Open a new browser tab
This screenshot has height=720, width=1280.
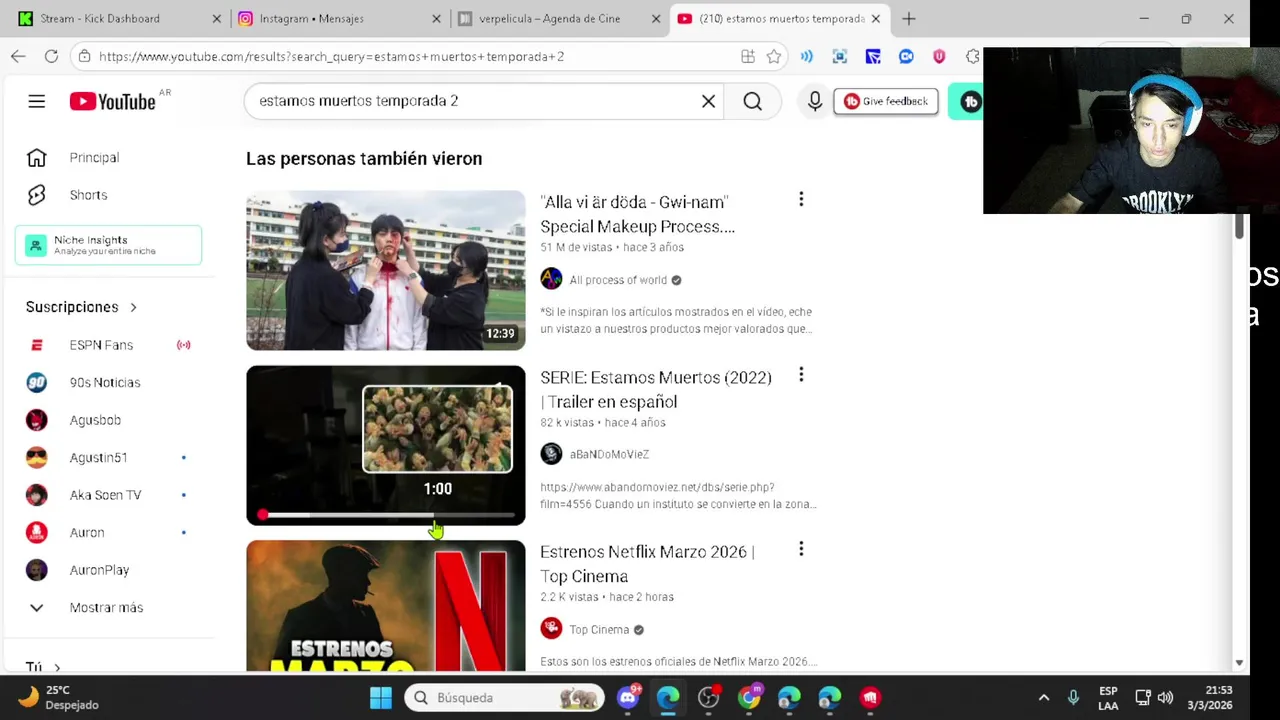[x=908, y=19]
